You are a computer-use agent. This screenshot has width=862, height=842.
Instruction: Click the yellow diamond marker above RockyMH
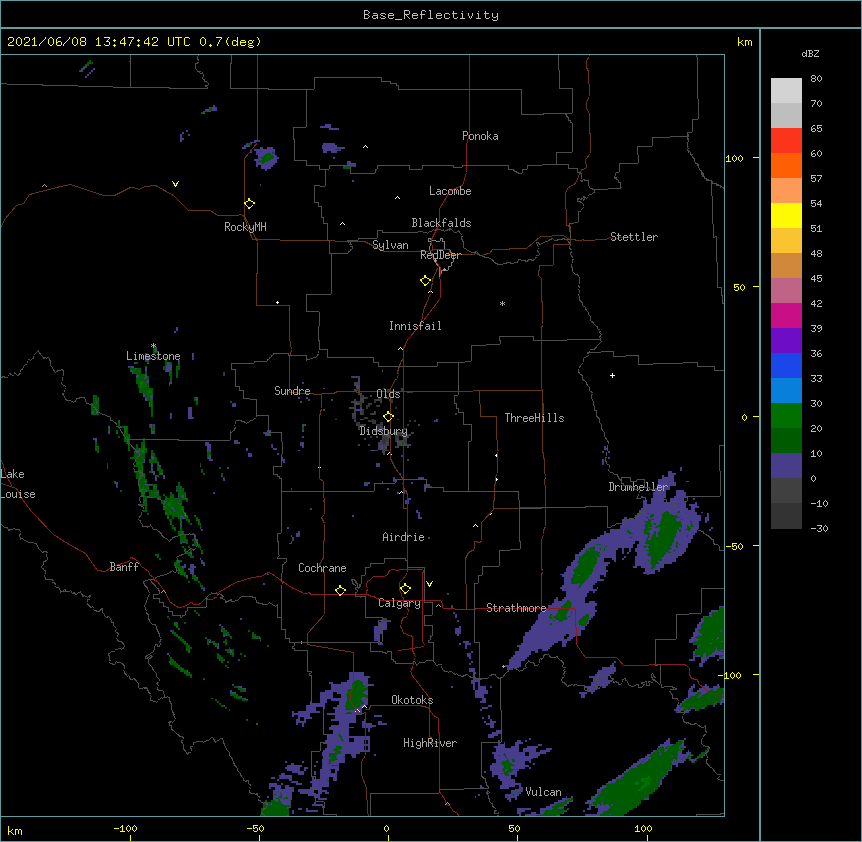[x=249, y=204]
